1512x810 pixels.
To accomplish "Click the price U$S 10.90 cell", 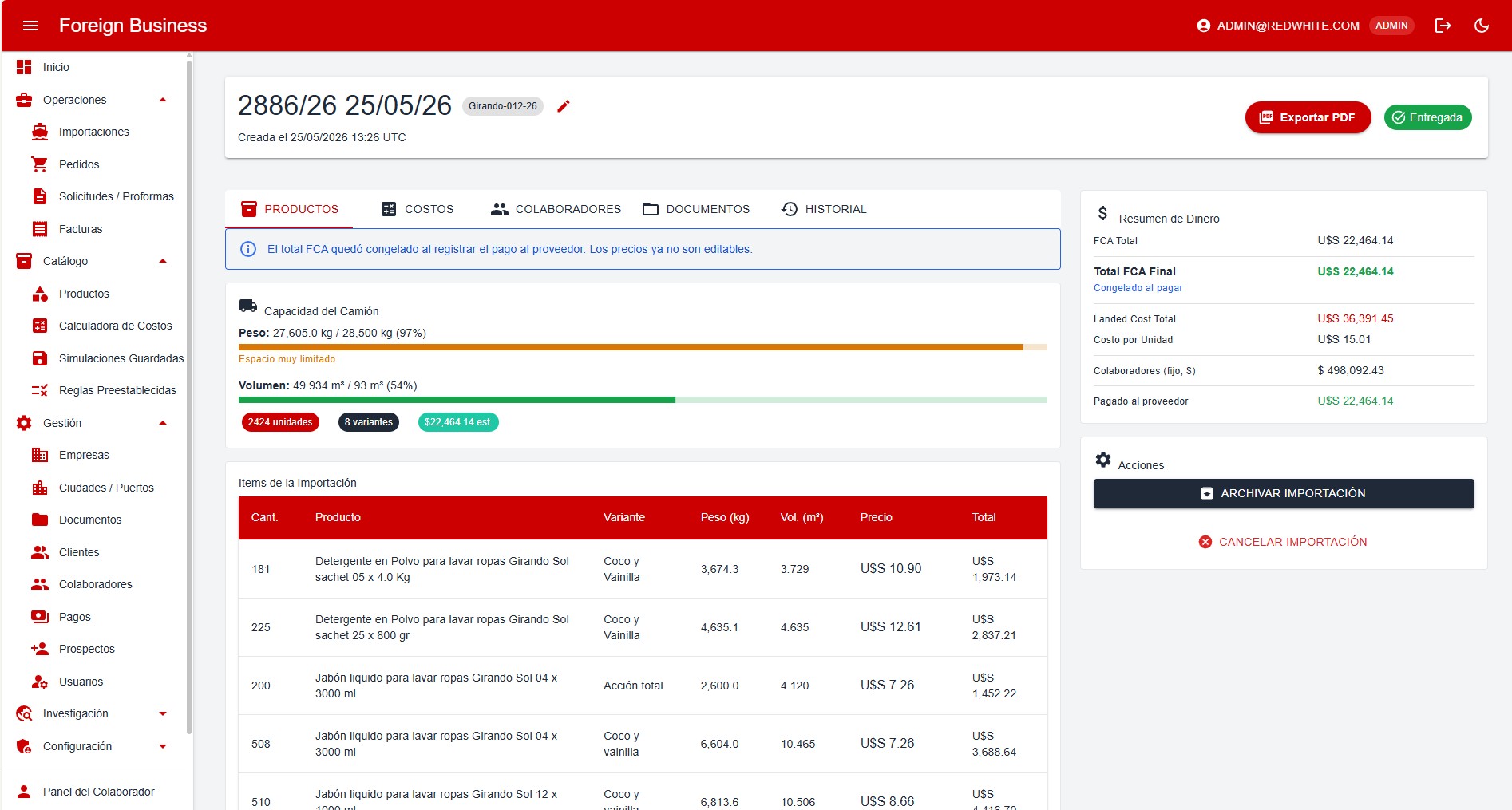I will click(x=891, y=569).
